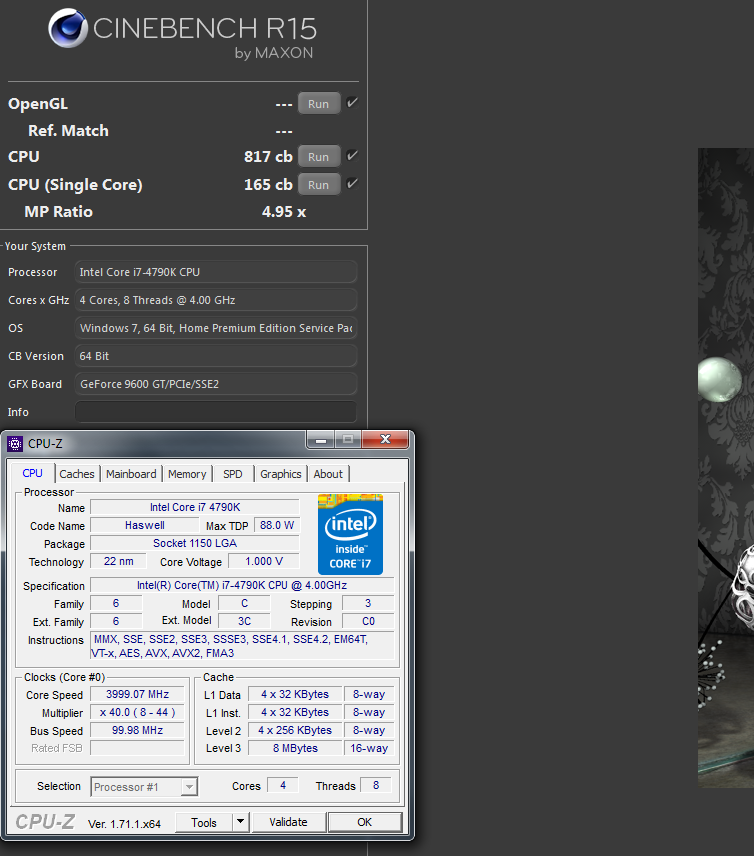The height and width of the screenshot is (856, 754).
Task: Click the Cinebench R15 logo sphere
Action: click(68, 28)
